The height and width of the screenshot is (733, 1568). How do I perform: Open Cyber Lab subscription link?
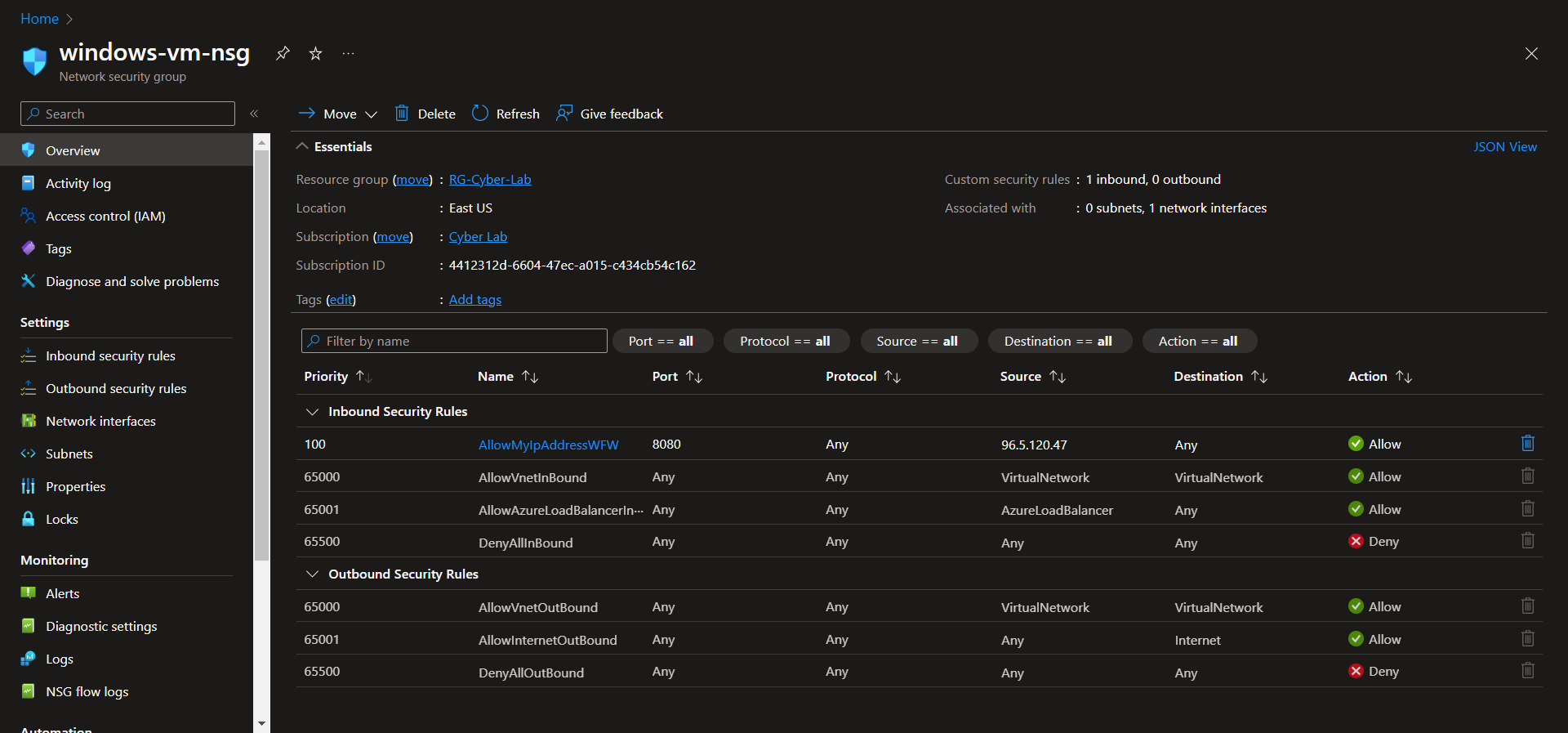(478, 236)
